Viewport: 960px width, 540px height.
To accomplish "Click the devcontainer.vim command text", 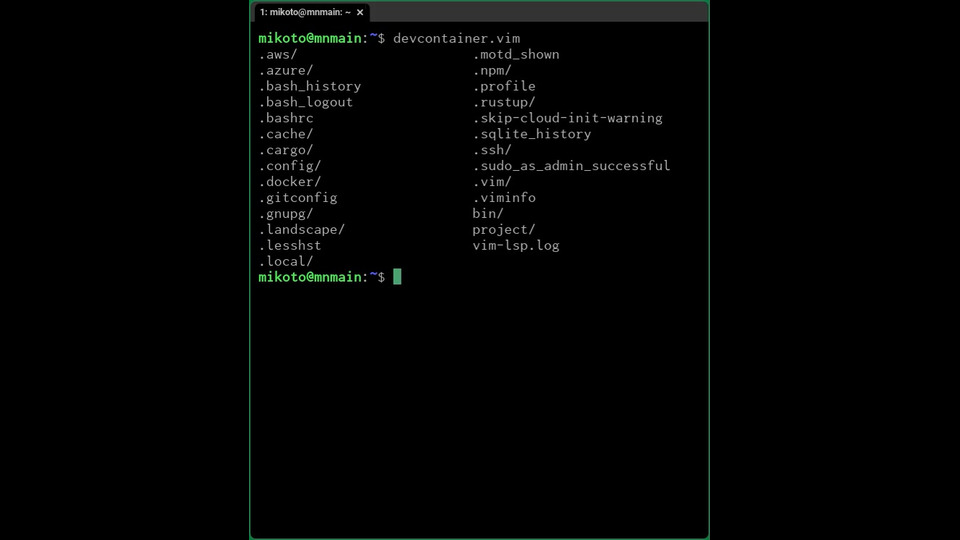I will tap(457, 39).
